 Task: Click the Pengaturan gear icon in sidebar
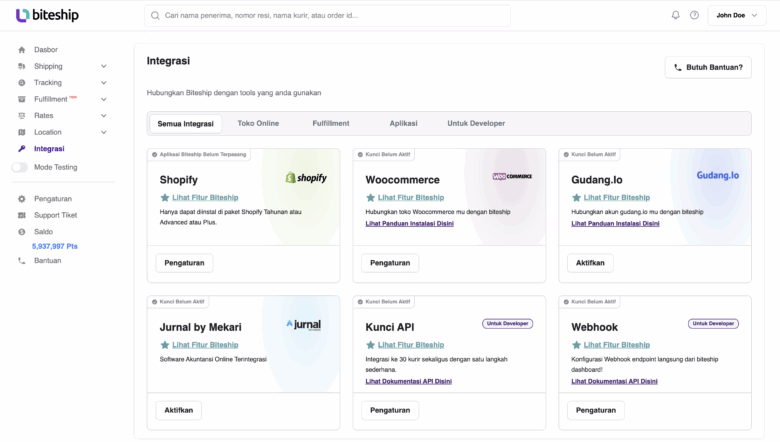22,199
